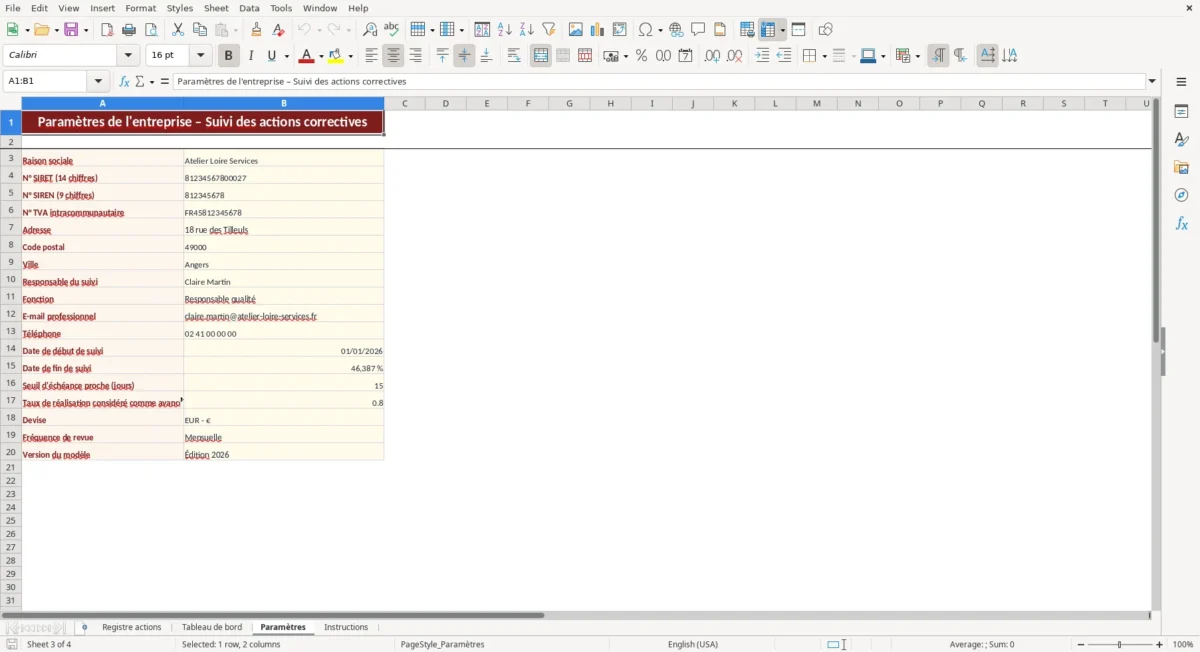Image resolution: width=1200 pixels, height=652 pixels.
Task: Activate the Clone Formatting paintbrush
Action: coord(257,30)
